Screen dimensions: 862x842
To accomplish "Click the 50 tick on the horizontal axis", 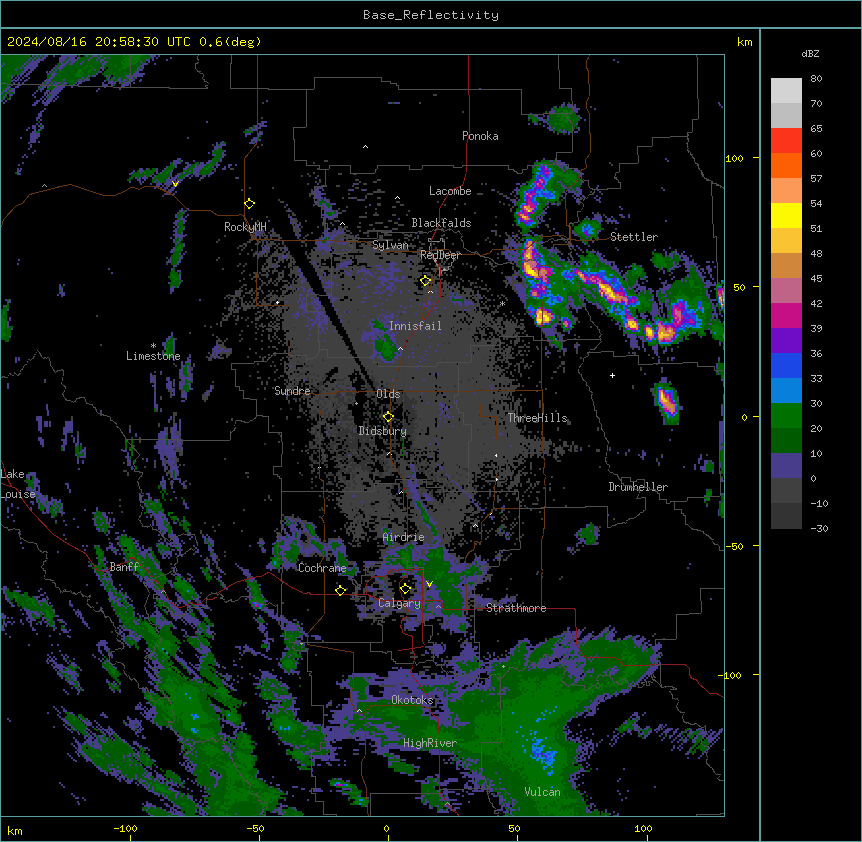I will point(515,828).
